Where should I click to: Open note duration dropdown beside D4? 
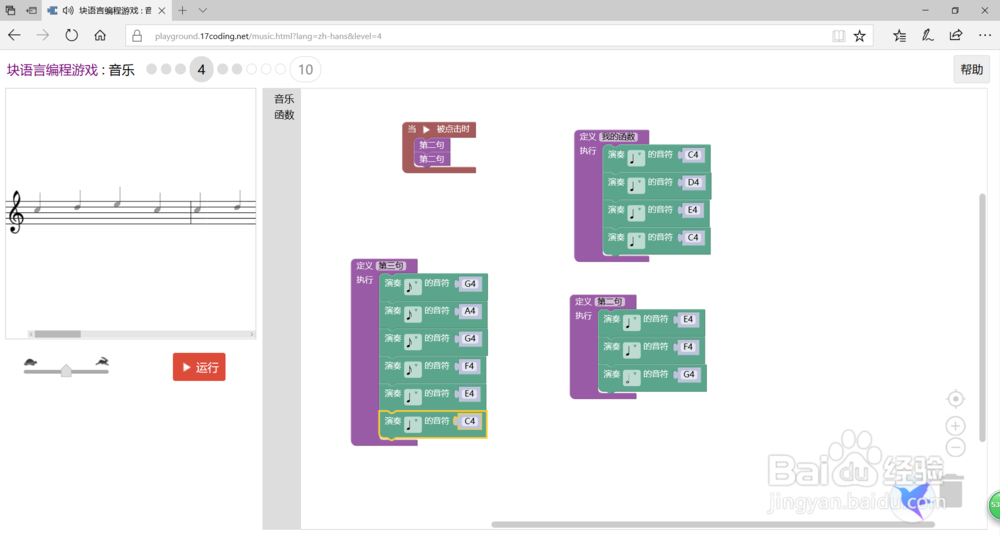point(636,185)
